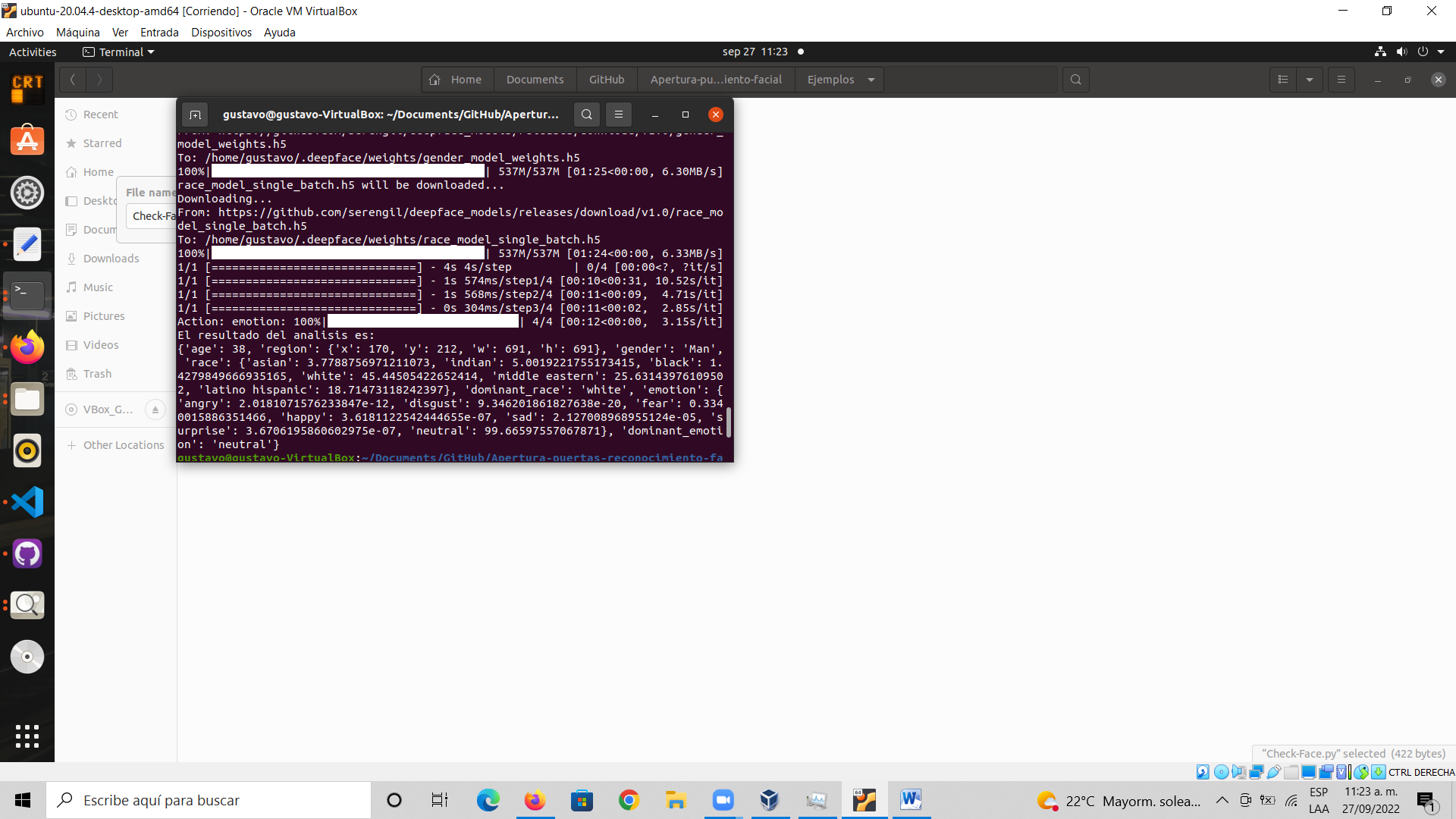Open Firefox from the Ubuntu dock

[27, 347]
